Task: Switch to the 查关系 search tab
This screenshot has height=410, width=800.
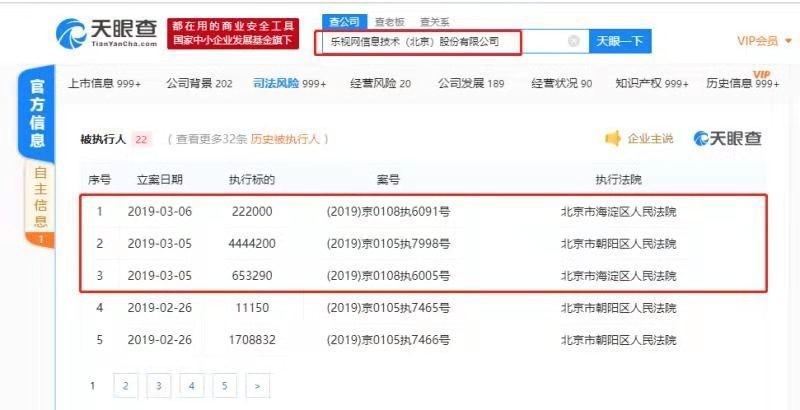Action: [433, 20]
